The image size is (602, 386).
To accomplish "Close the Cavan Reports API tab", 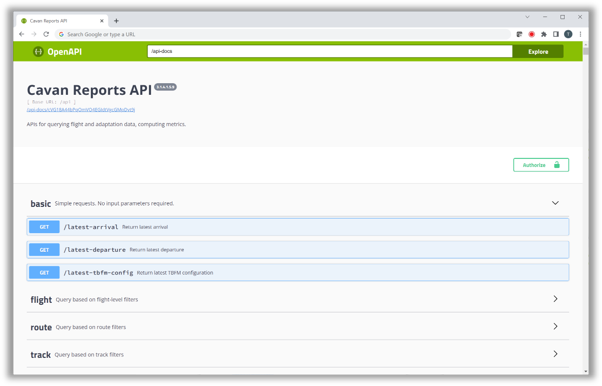I will point(102,21).
